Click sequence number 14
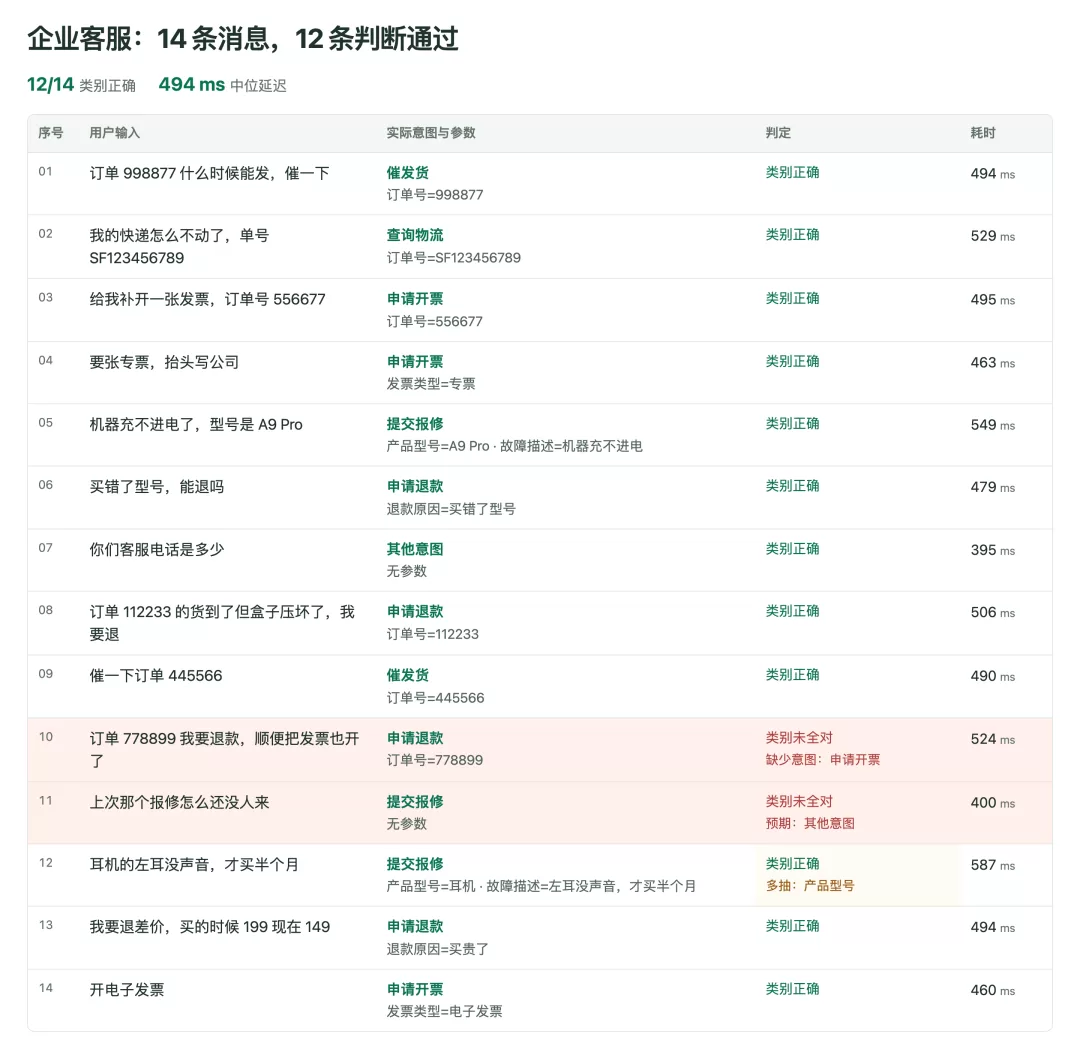1080x1043 pixels. [45, 988]
